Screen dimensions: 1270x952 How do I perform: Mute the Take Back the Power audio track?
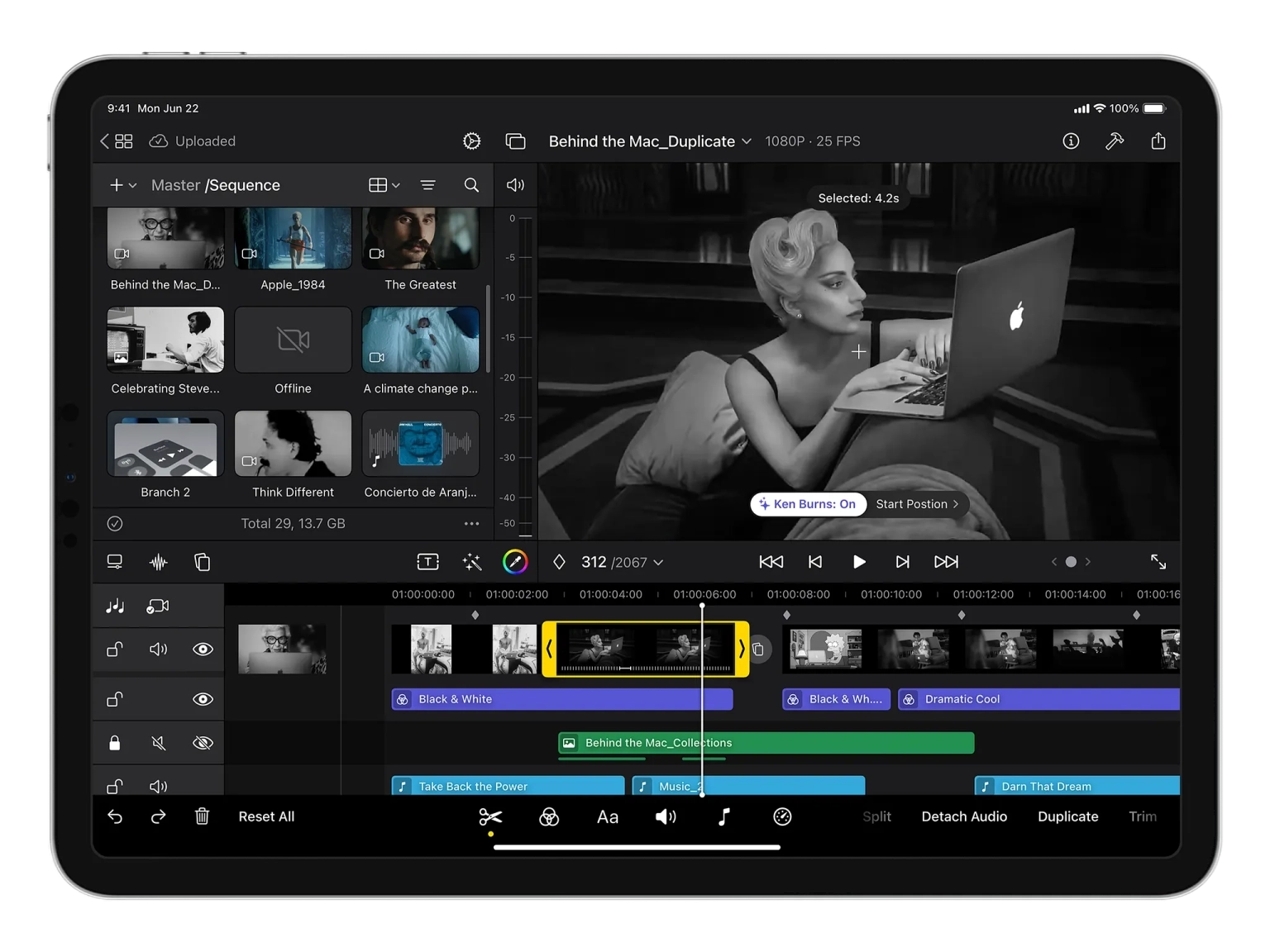pyautogui.click(x=158, y=786)
